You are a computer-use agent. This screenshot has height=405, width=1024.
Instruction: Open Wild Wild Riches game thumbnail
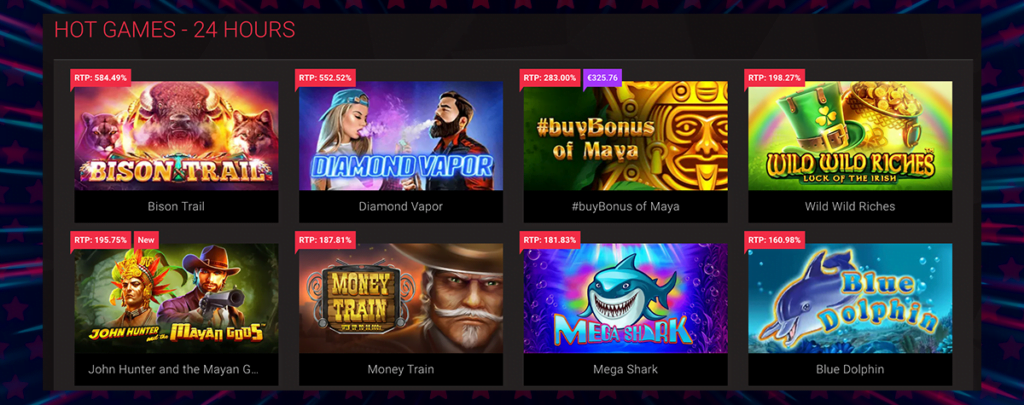(850, 136)
